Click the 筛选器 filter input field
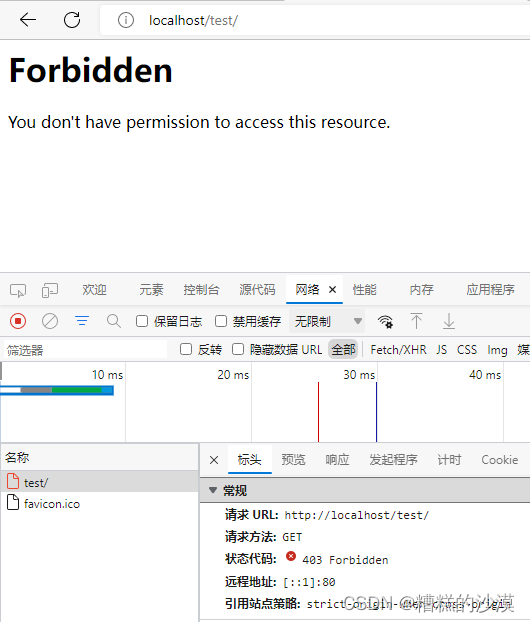 [x=85, y=350]
